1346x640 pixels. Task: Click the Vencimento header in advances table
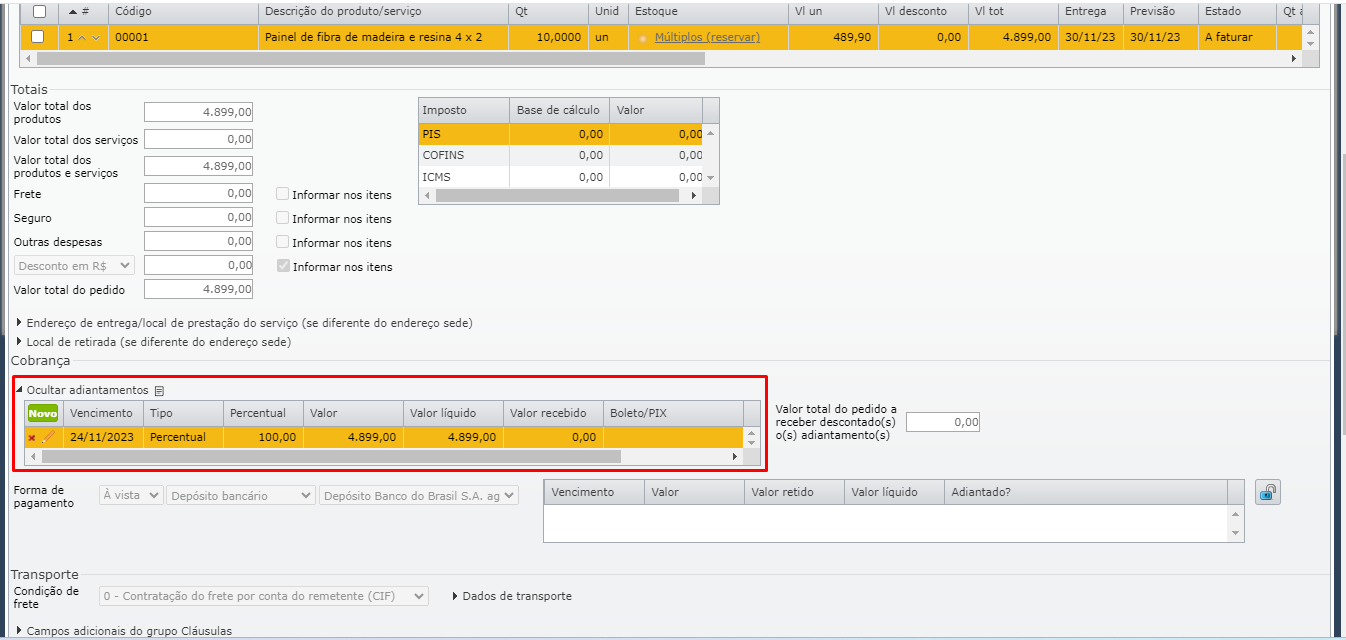click(101, 413)
